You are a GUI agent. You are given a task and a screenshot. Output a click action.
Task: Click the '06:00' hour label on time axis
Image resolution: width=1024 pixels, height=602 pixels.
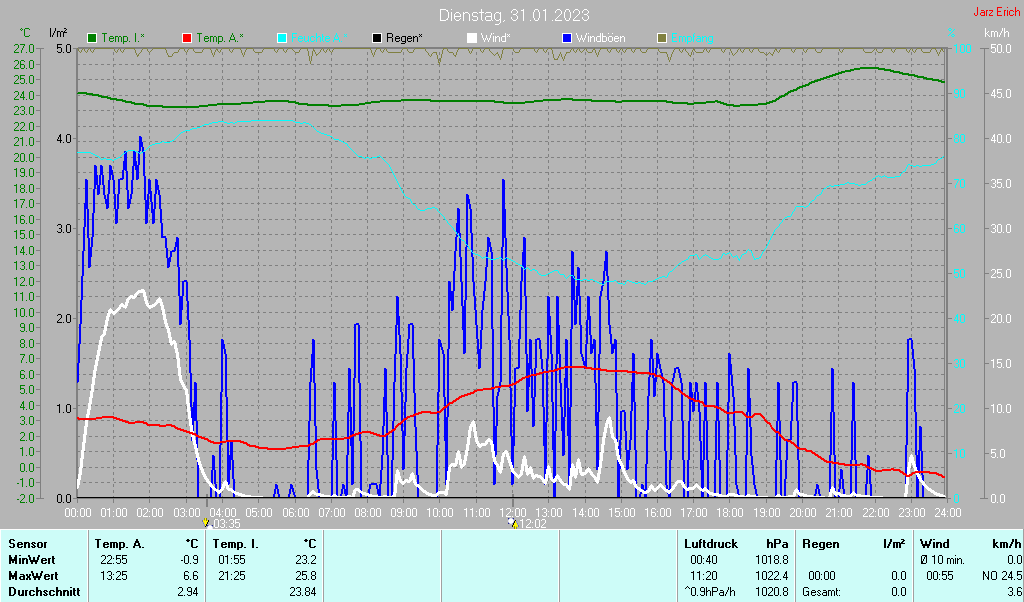click(x=295, y=513)
